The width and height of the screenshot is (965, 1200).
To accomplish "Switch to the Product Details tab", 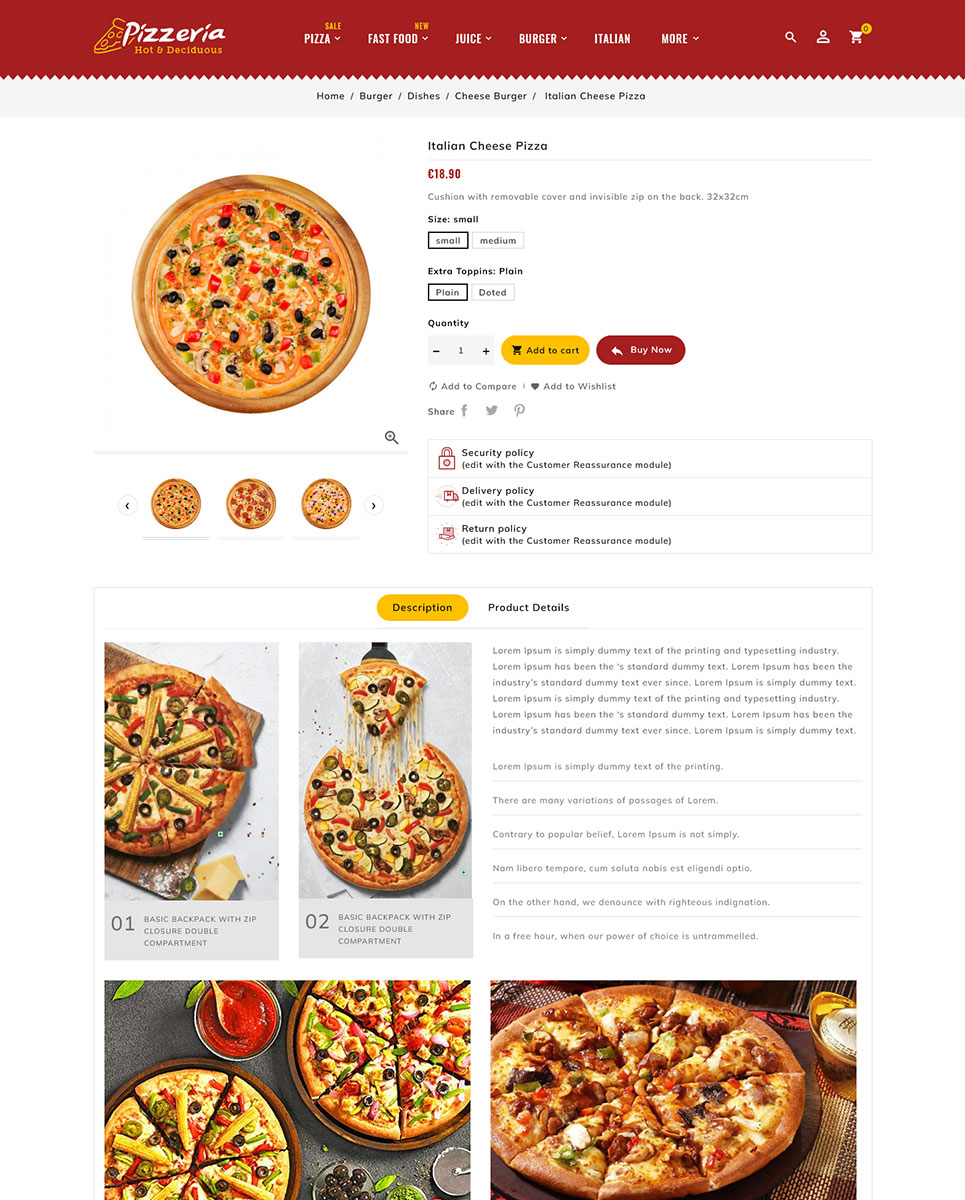I will (x=528, y=607).
